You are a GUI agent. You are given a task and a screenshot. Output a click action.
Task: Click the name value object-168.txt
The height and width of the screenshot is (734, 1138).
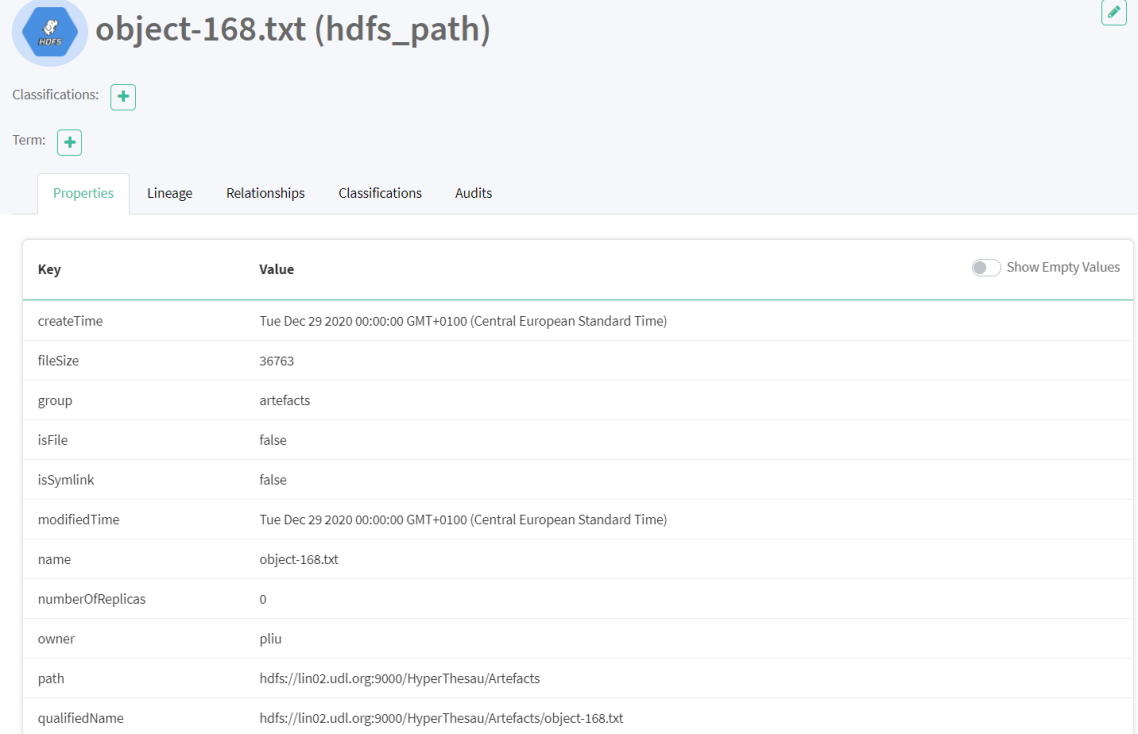pos(298,559)
